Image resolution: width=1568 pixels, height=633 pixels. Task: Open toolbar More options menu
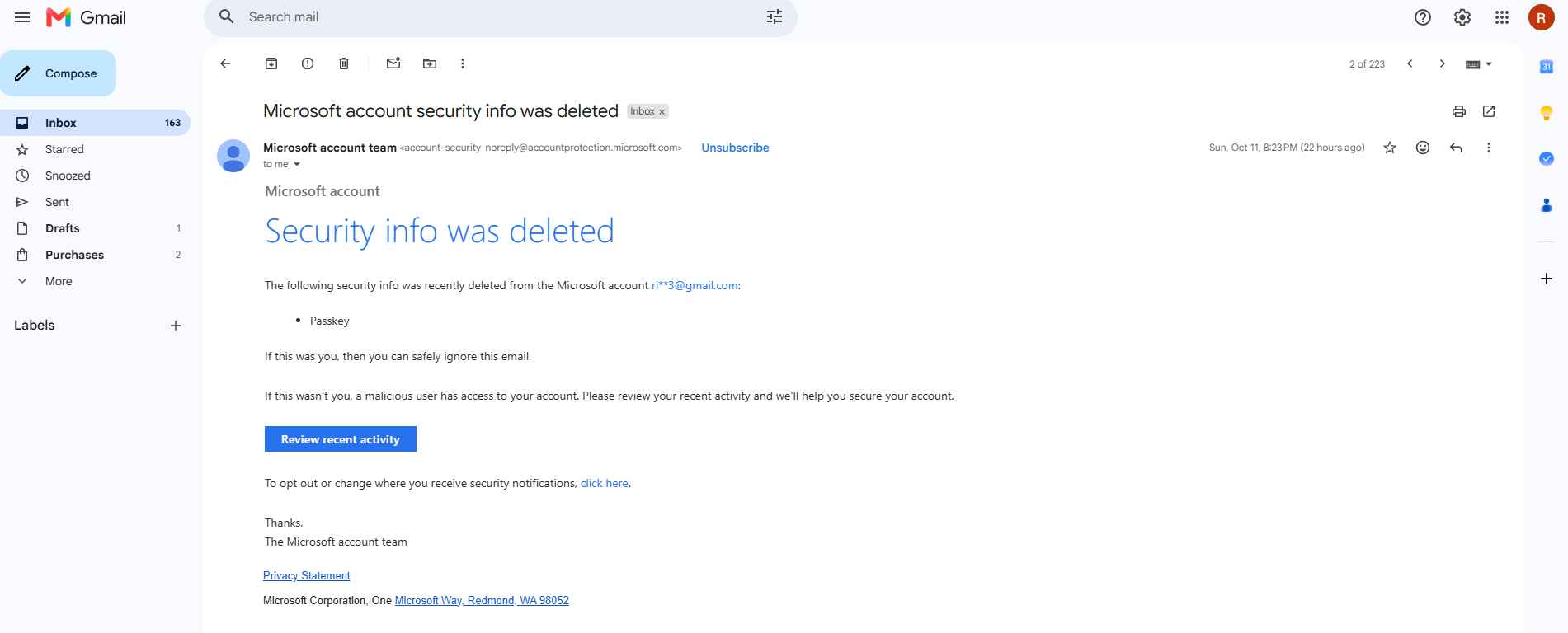point(463,63)
